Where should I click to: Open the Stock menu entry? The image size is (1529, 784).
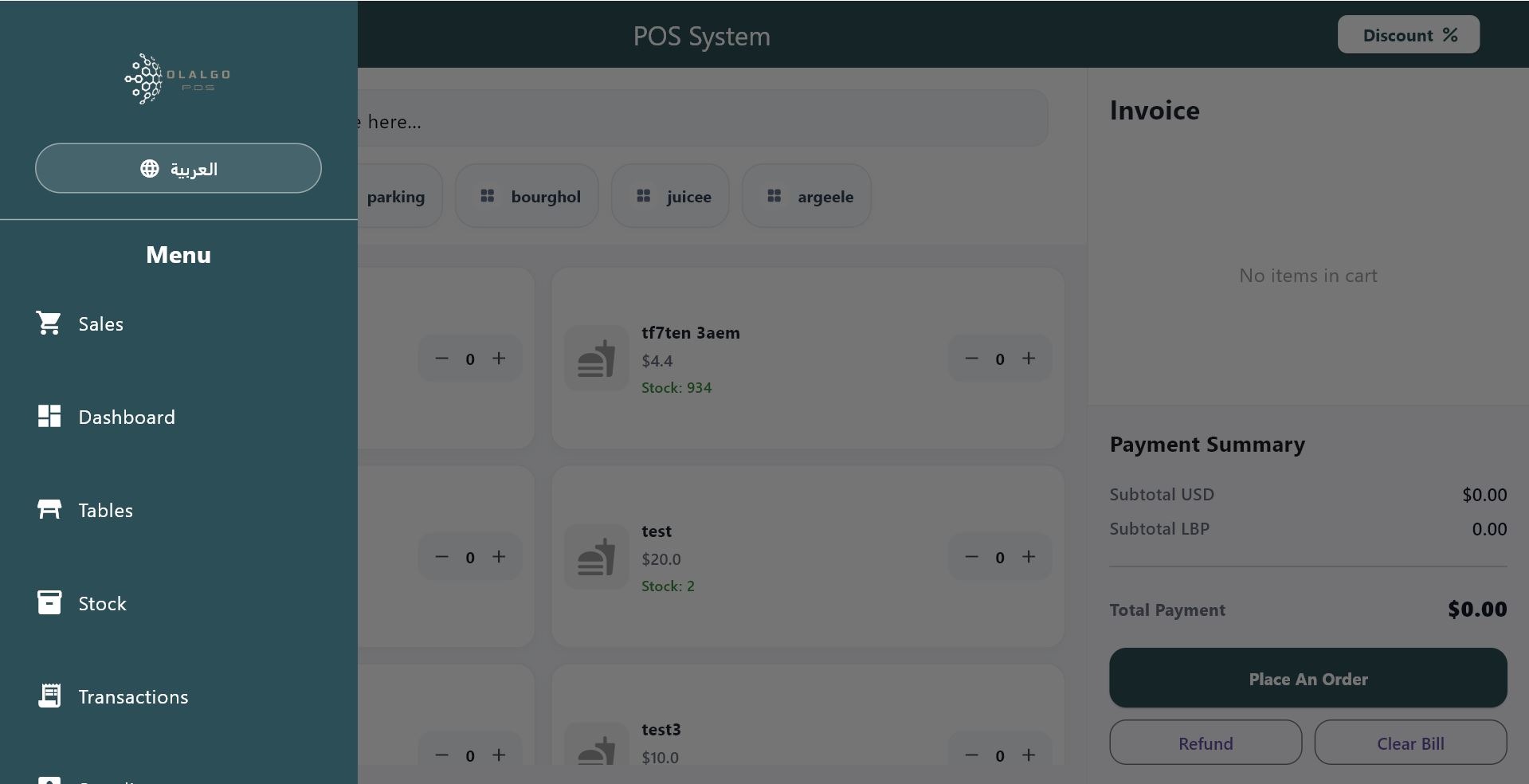point(178,603)
